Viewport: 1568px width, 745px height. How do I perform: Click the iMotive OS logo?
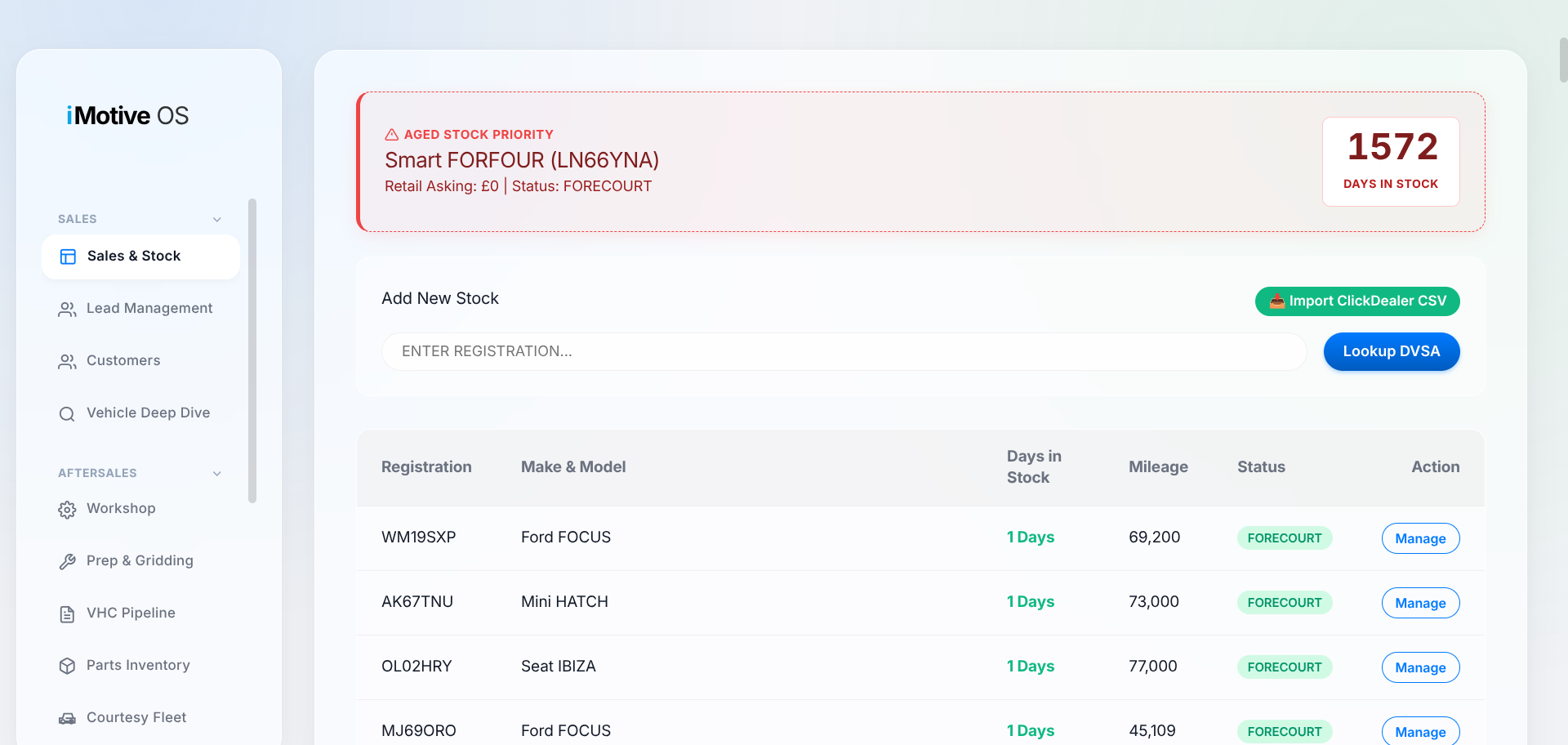127,115
